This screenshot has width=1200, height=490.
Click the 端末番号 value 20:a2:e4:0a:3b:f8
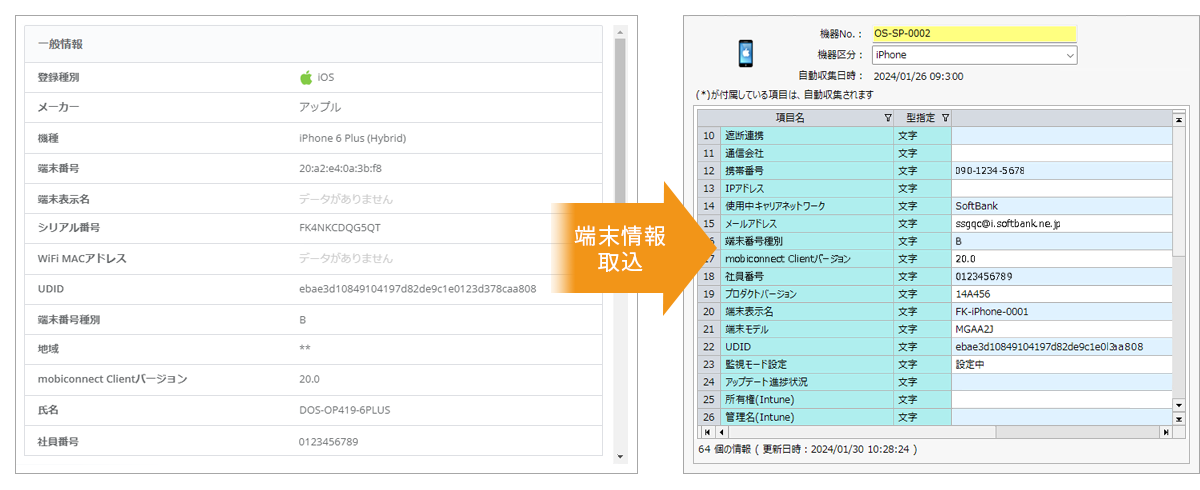[x=340, y=168]
